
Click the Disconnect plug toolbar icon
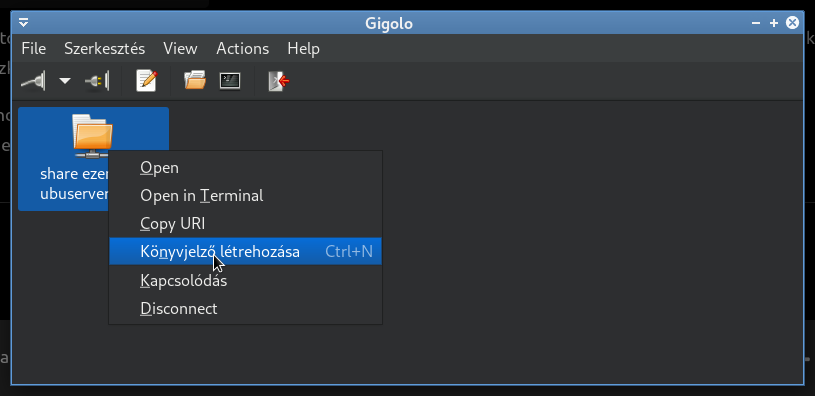[97, 81]
